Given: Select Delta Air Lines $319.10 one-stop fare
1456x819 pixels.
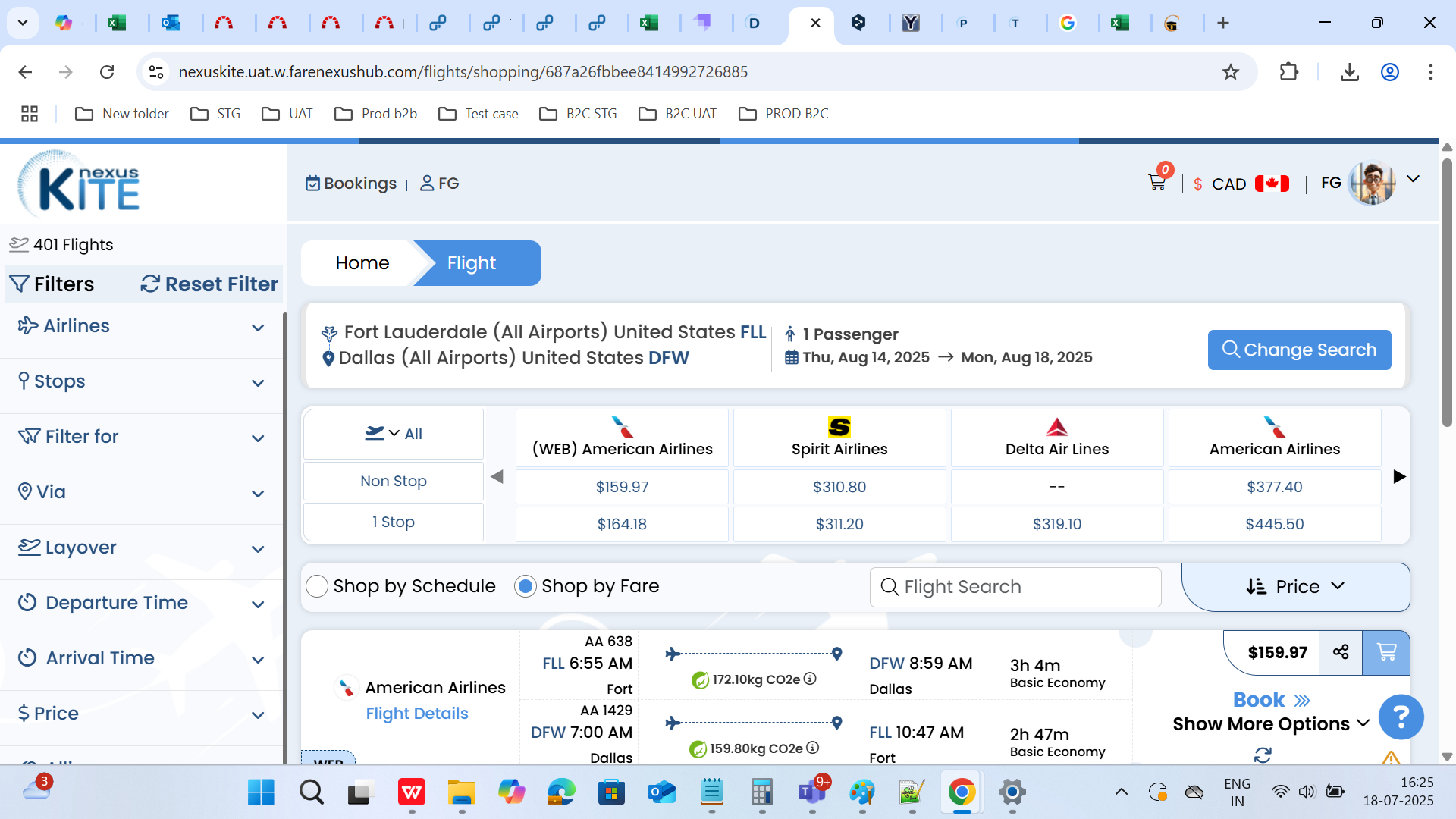Looking at the screenshot, I should pos(1057,524).
